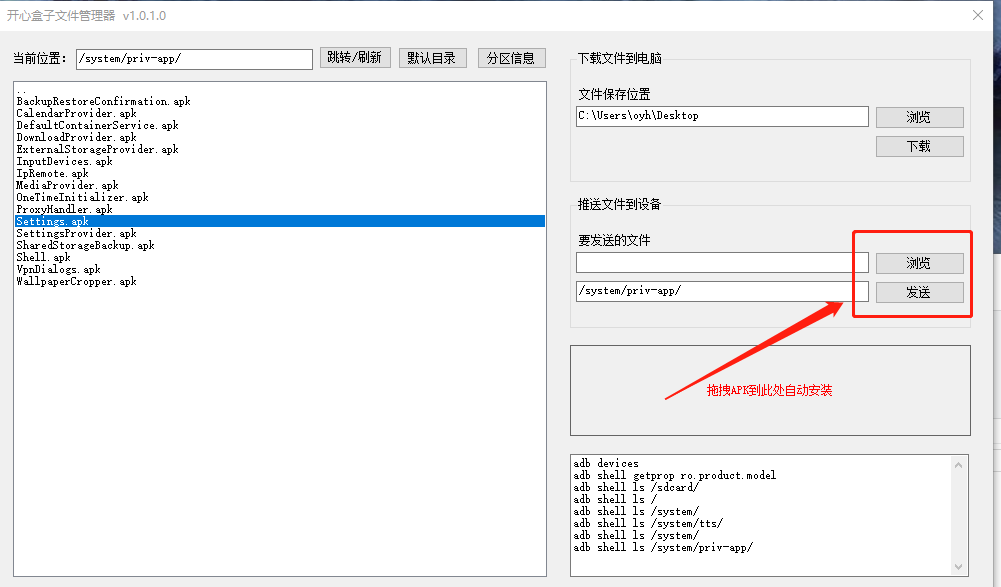The image size is (1001, 587).
Task: Click the 'adb shell ls /sdcard/' log line
Action: click(x=636, y=487)
